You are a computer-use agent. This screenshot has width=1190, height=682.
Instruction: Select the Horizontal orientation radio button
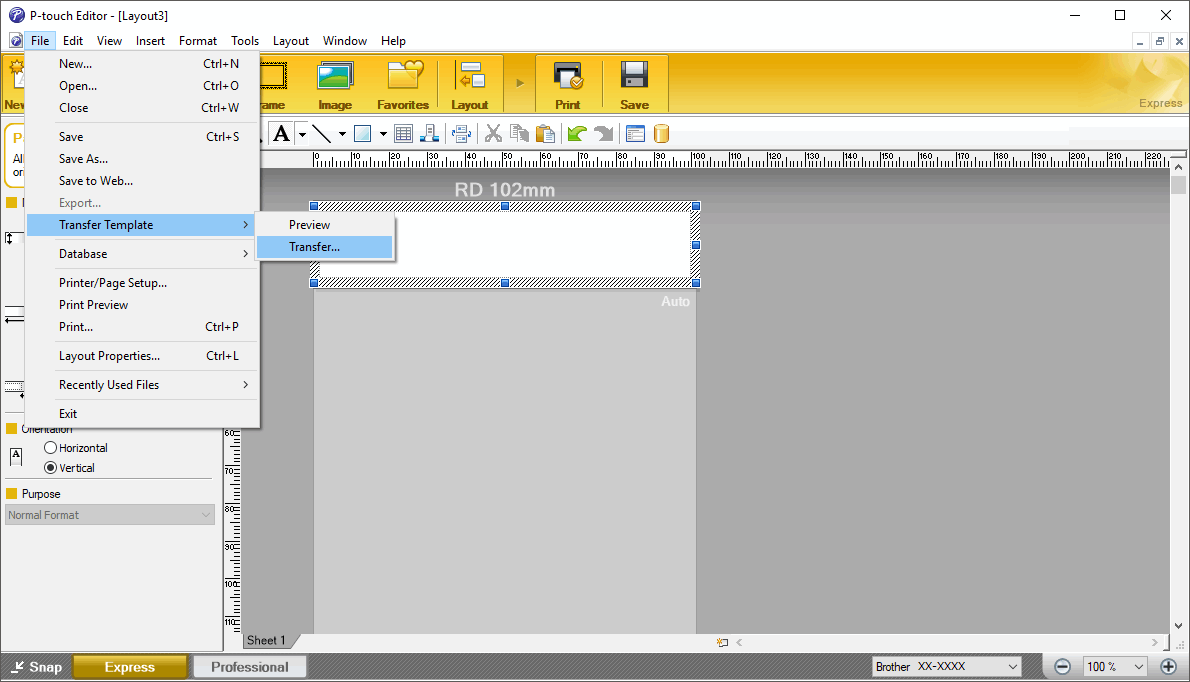click(51, 448)
